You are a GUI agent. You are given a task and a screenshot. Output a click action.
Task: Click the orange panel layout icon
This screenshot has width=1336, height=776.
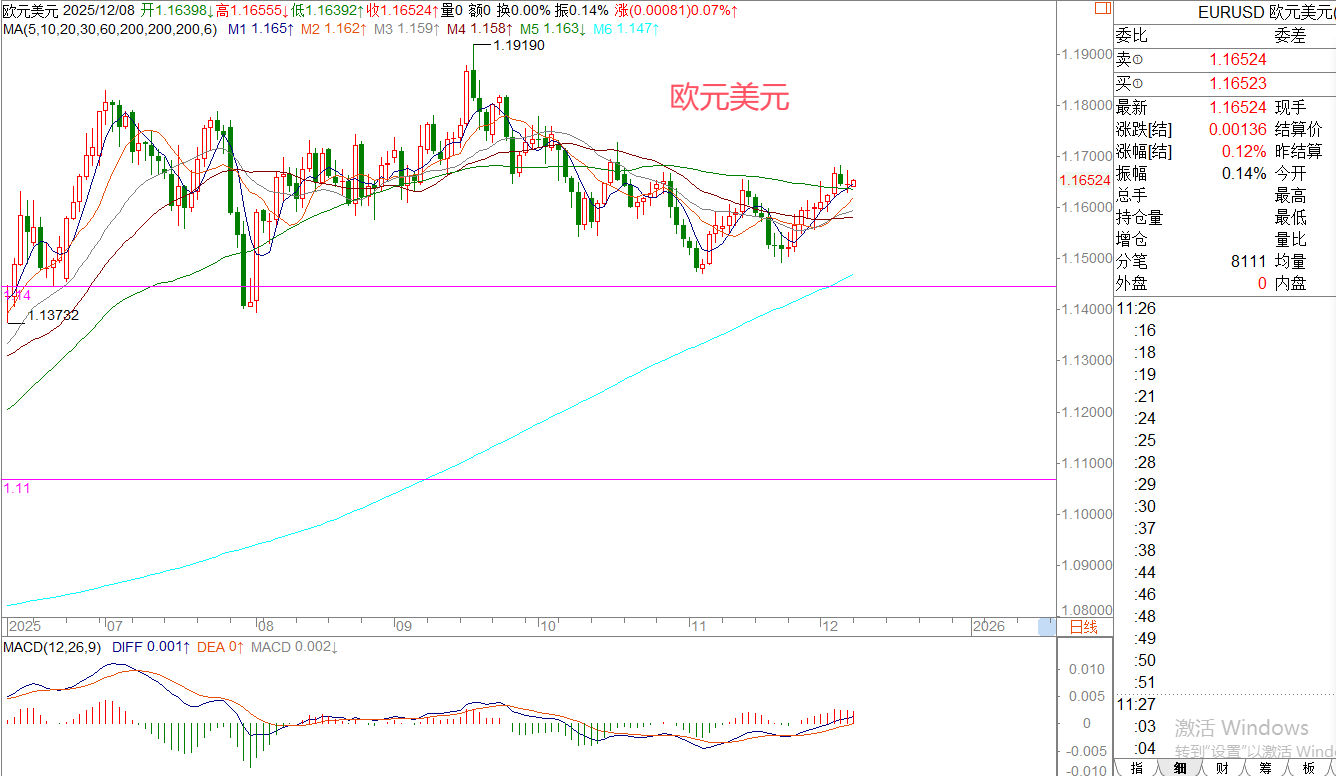(1102, 8)
